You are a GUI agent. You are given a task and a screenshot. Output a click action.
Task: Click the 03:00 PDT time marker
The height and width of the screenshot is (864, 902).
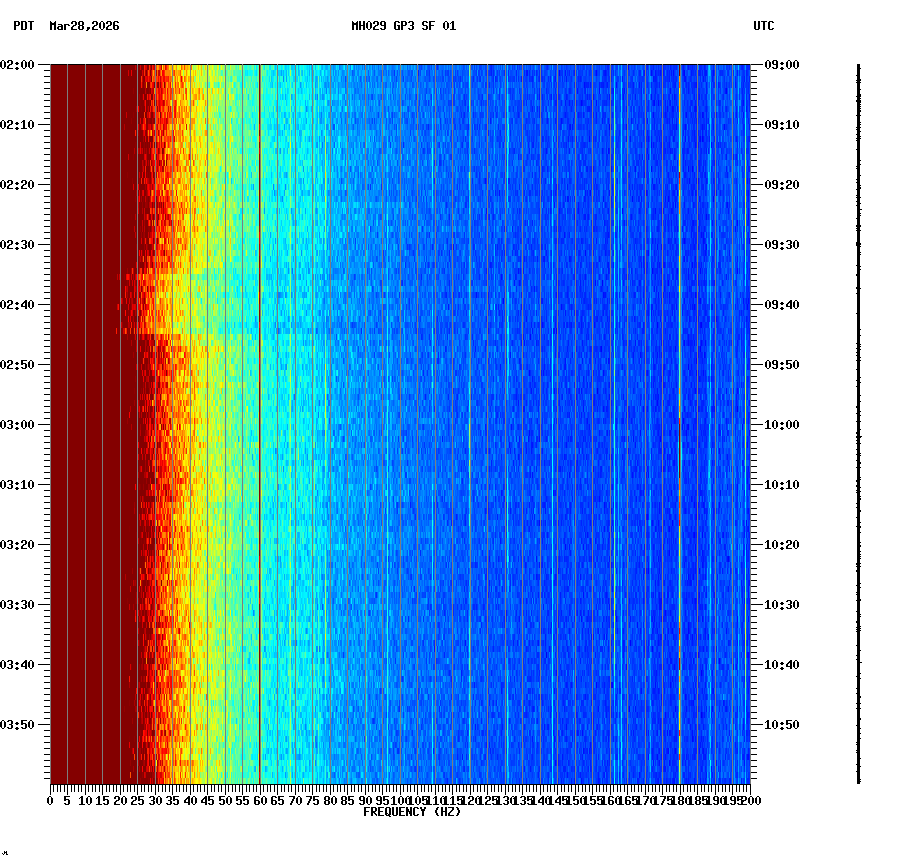(18, 424)
